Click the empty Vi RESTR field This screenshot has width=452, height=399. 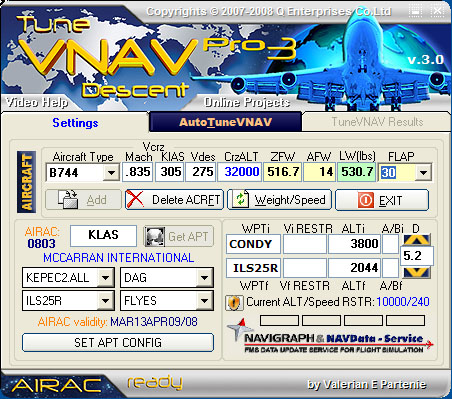tap(305, 244)
